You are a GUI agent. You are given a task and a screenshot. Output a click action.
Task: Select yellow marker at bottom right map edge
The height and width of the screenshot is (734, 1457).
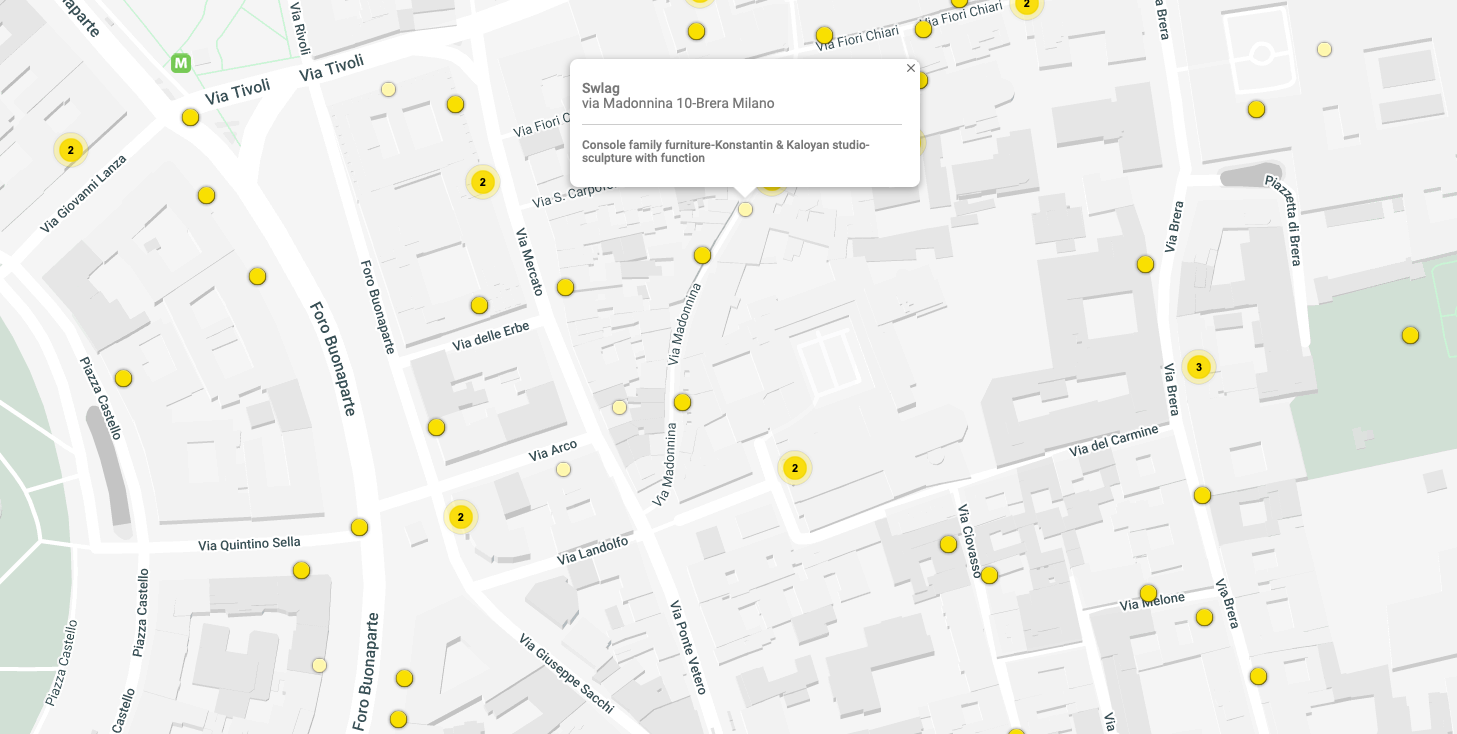(x=1258, y=676)
